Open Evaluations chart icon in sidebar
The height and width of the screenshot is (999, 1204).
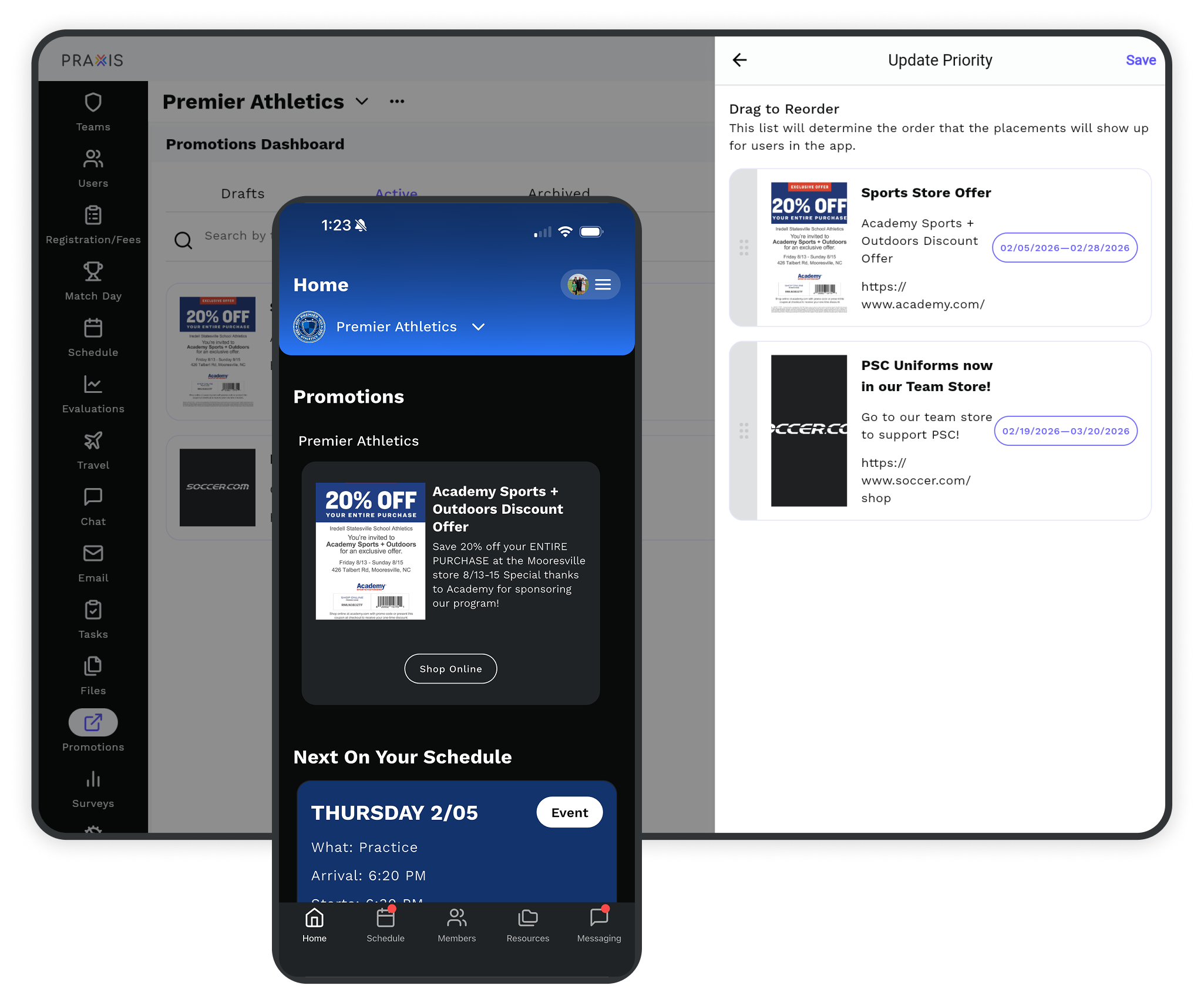93,385
